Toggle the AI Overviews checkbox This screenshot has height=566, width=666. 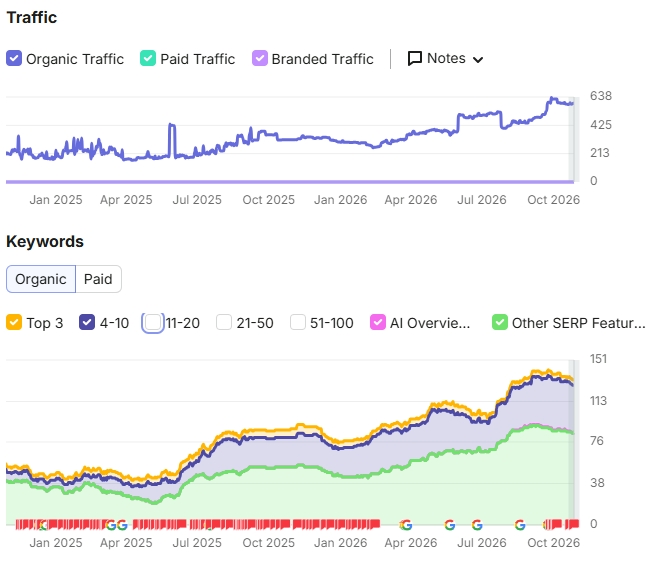click(378, 322)
